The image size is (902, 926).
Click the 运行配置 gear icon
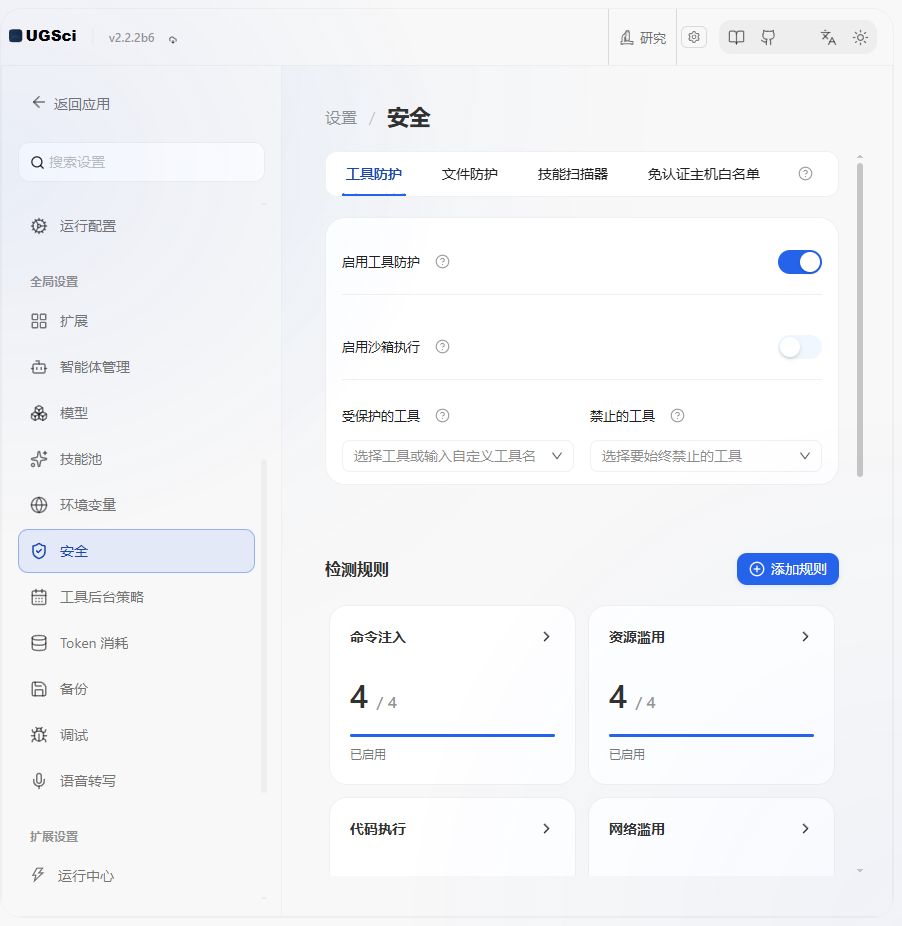(39, 226)
